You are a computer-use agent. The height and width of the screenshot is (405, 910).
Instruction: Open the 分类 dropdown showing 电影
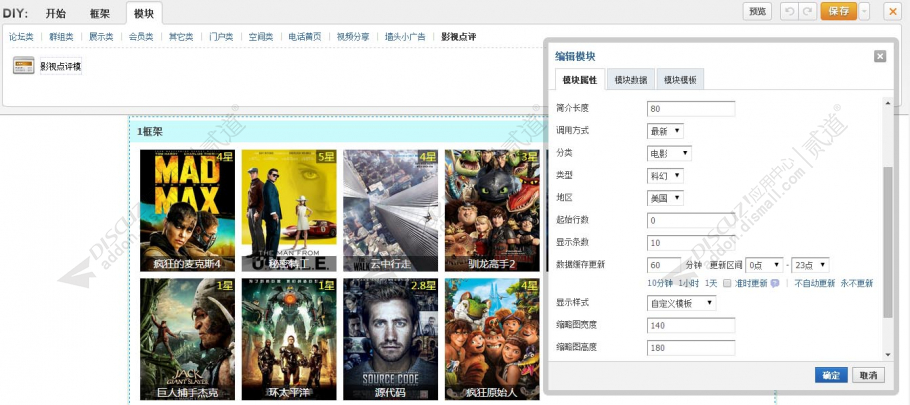pyautogui.click(x=669, y=153)
